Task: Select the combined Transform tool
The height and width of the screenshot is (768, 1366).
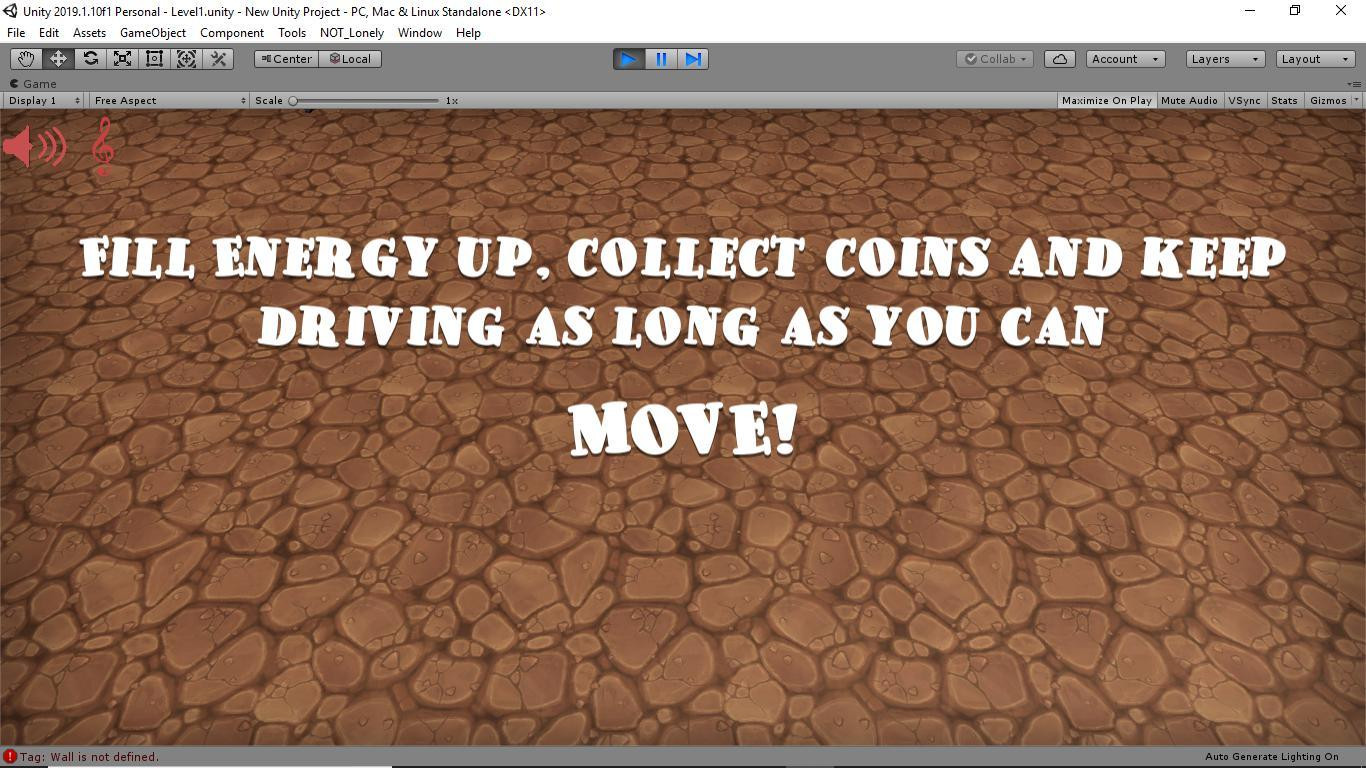Action: (x=186, y=59)
